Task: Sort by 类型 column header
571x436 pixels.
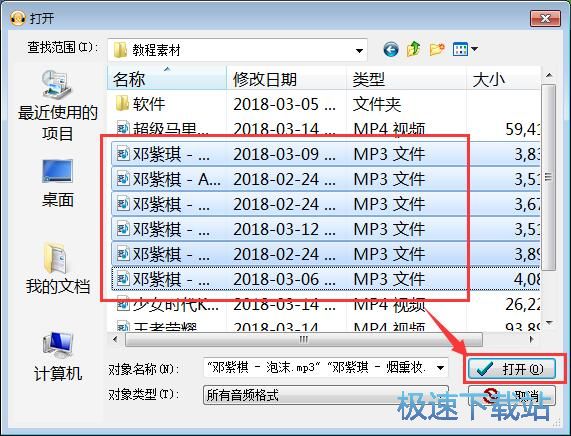Action: pyautogui.click(x=406, y=78)
